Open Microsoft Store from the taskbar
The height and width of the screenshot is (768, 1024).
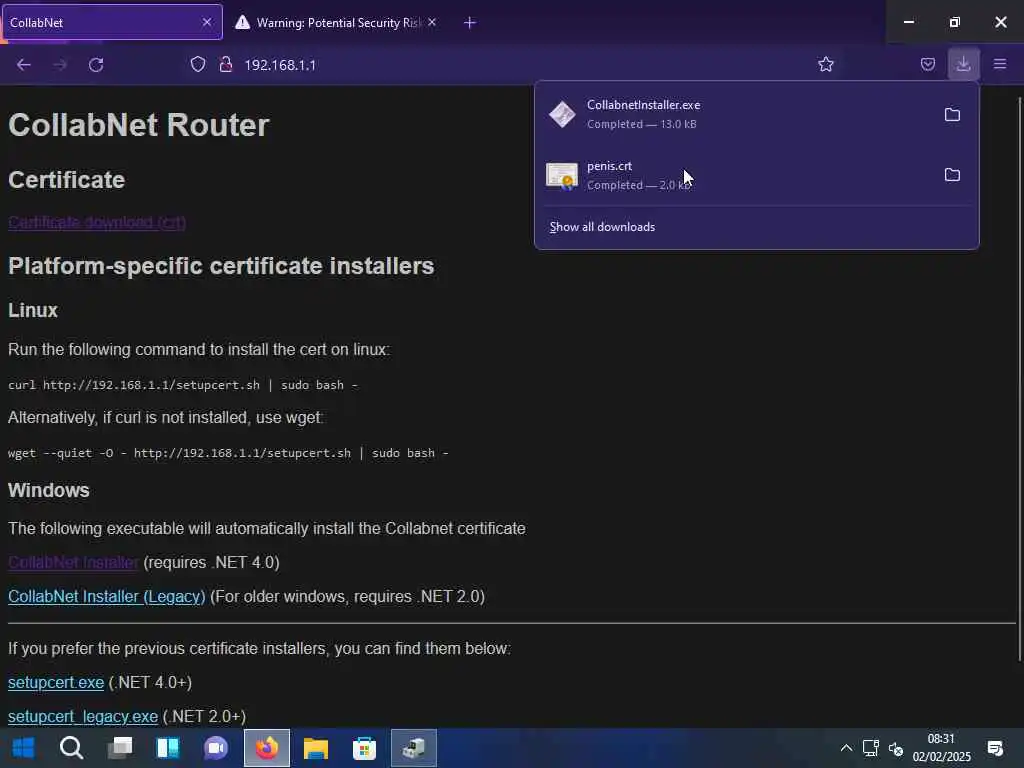click(x=364, y=748)
